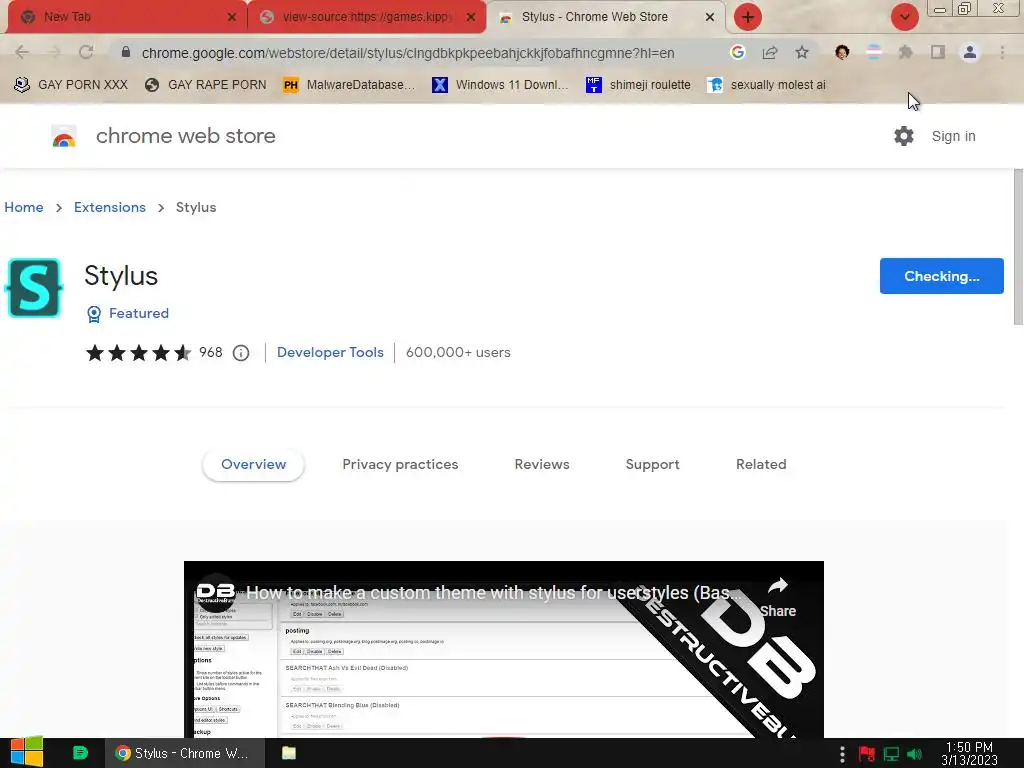
Task: Click the video title link
Action: (494, 593)
